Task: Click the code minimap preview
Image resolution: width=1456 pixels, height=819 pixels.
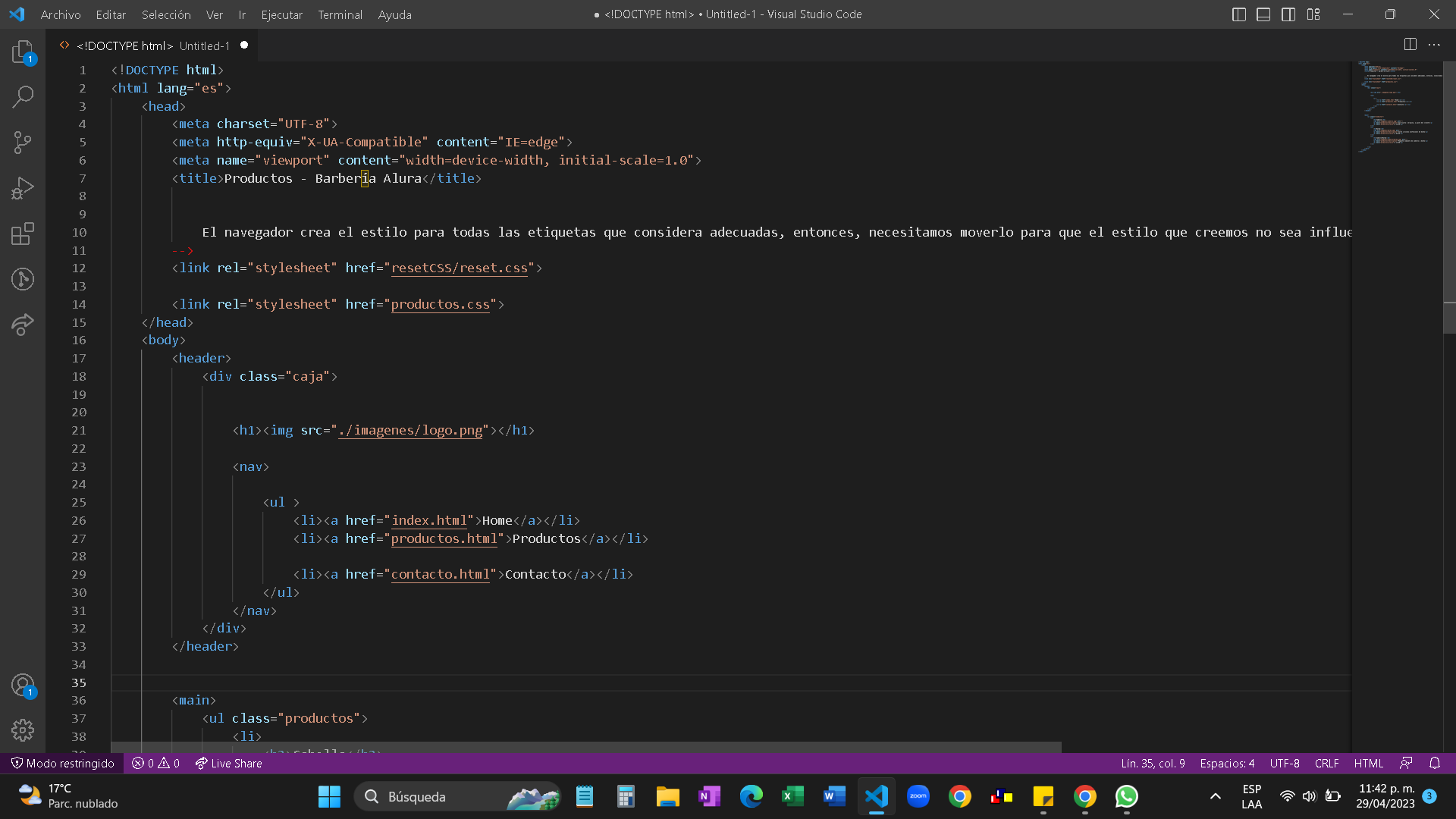Action: [1399, 106]
